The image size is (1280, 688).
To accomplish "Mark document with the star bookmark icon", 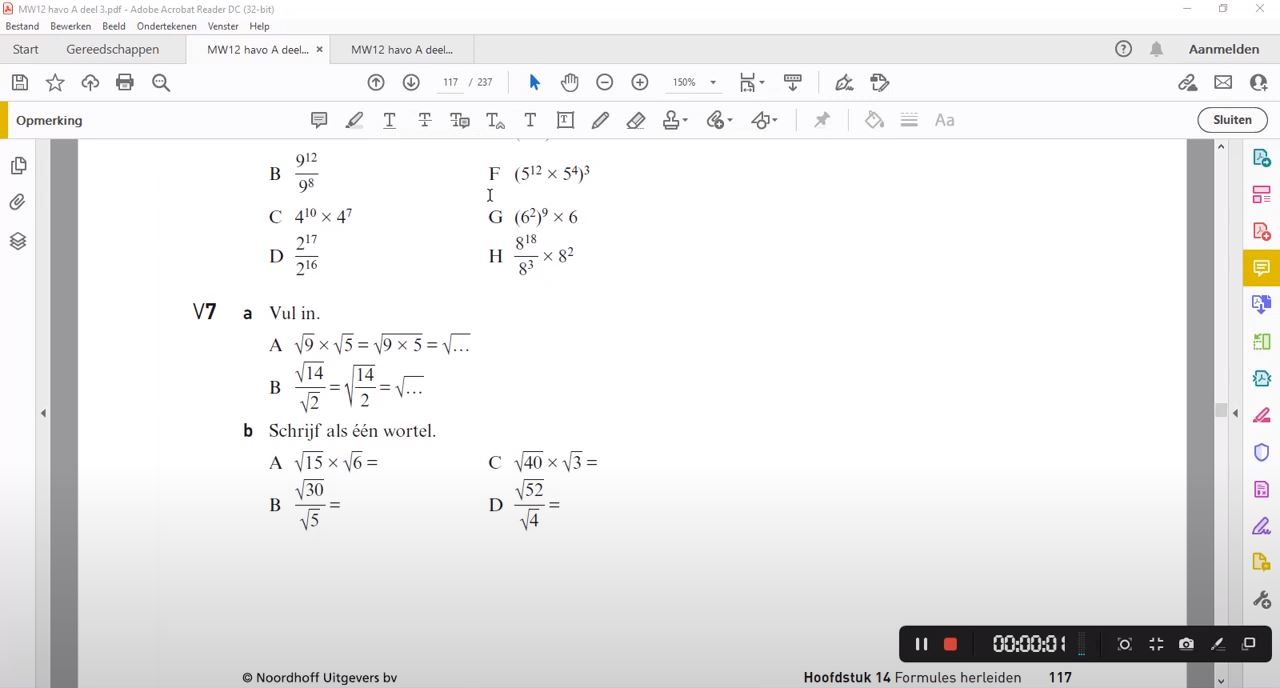I will (x=55, y=82).
